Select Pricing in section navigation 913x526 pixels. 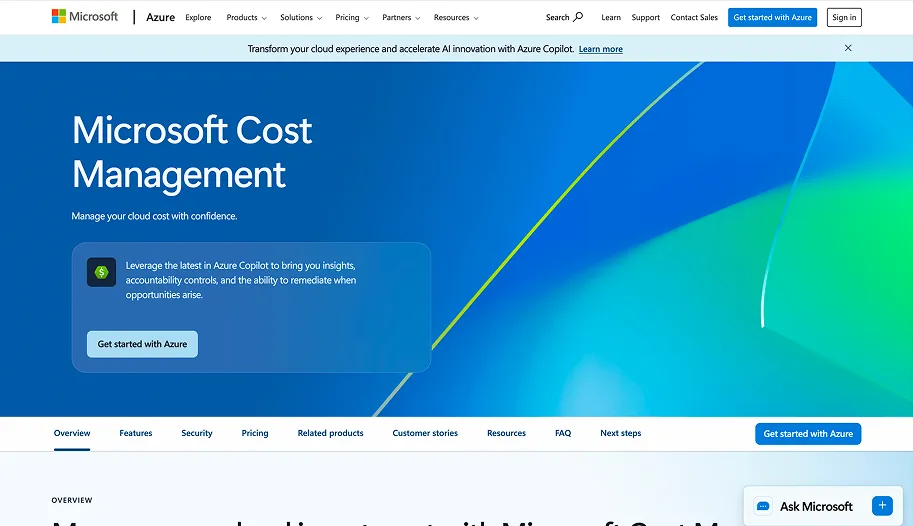[x=255, y=433]
